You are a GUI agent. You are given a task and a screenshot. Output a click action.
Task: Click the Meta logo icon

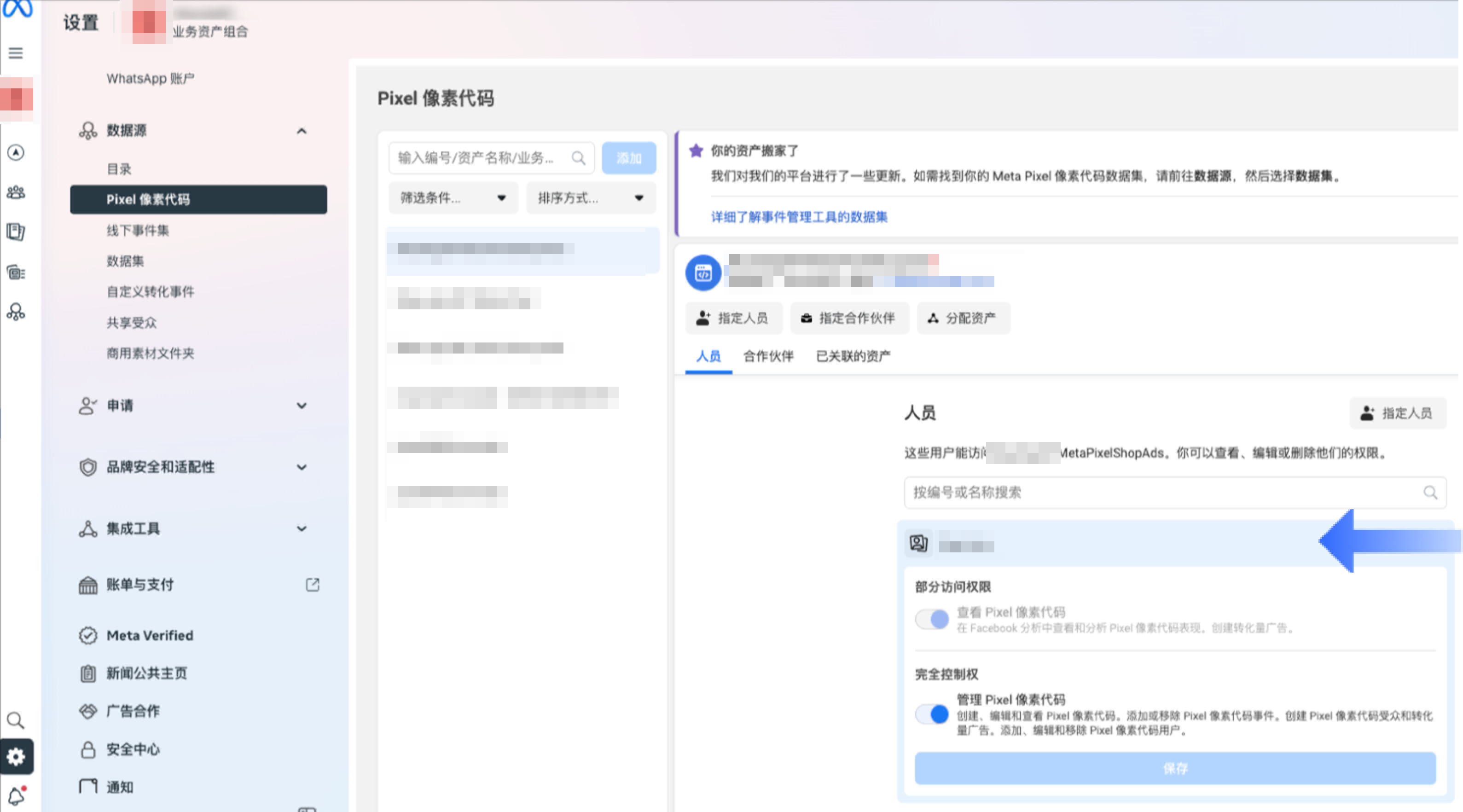tap(17, 8)
